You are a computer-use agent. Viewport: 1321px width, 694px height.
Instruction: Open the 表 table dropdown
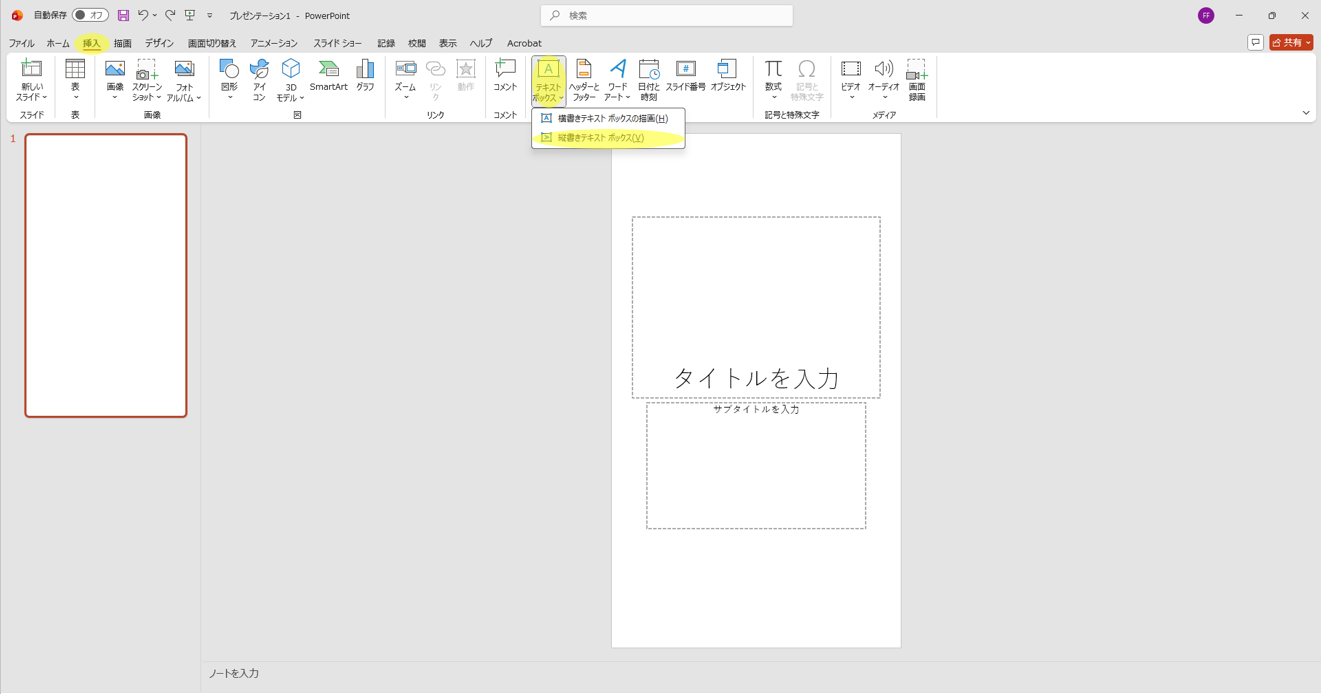click(x=75, y=79)
